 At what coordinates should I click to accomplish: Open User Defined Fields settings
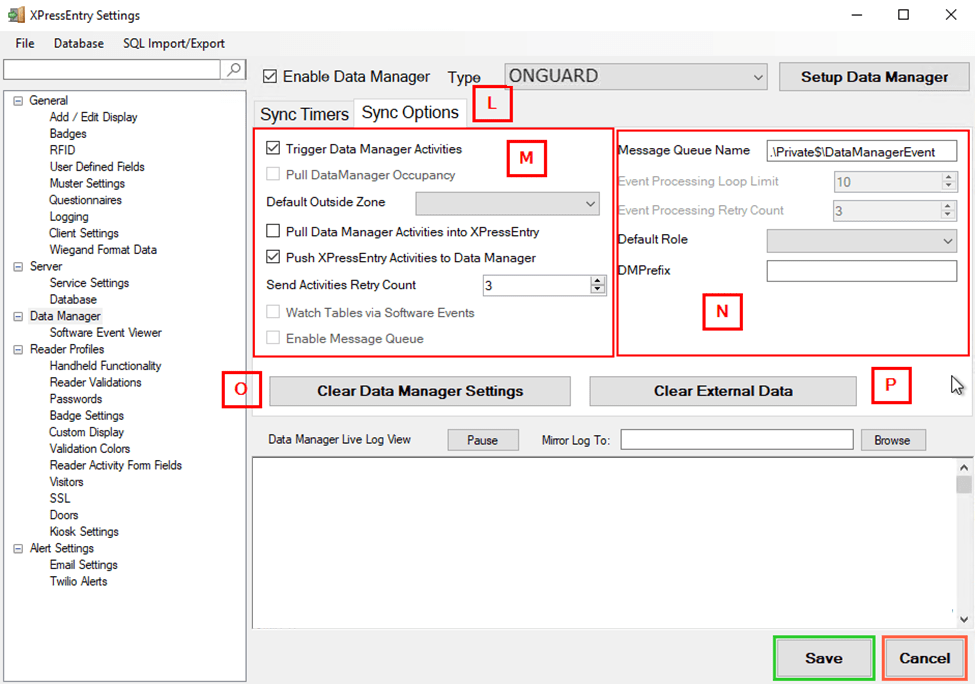[97, 167]
